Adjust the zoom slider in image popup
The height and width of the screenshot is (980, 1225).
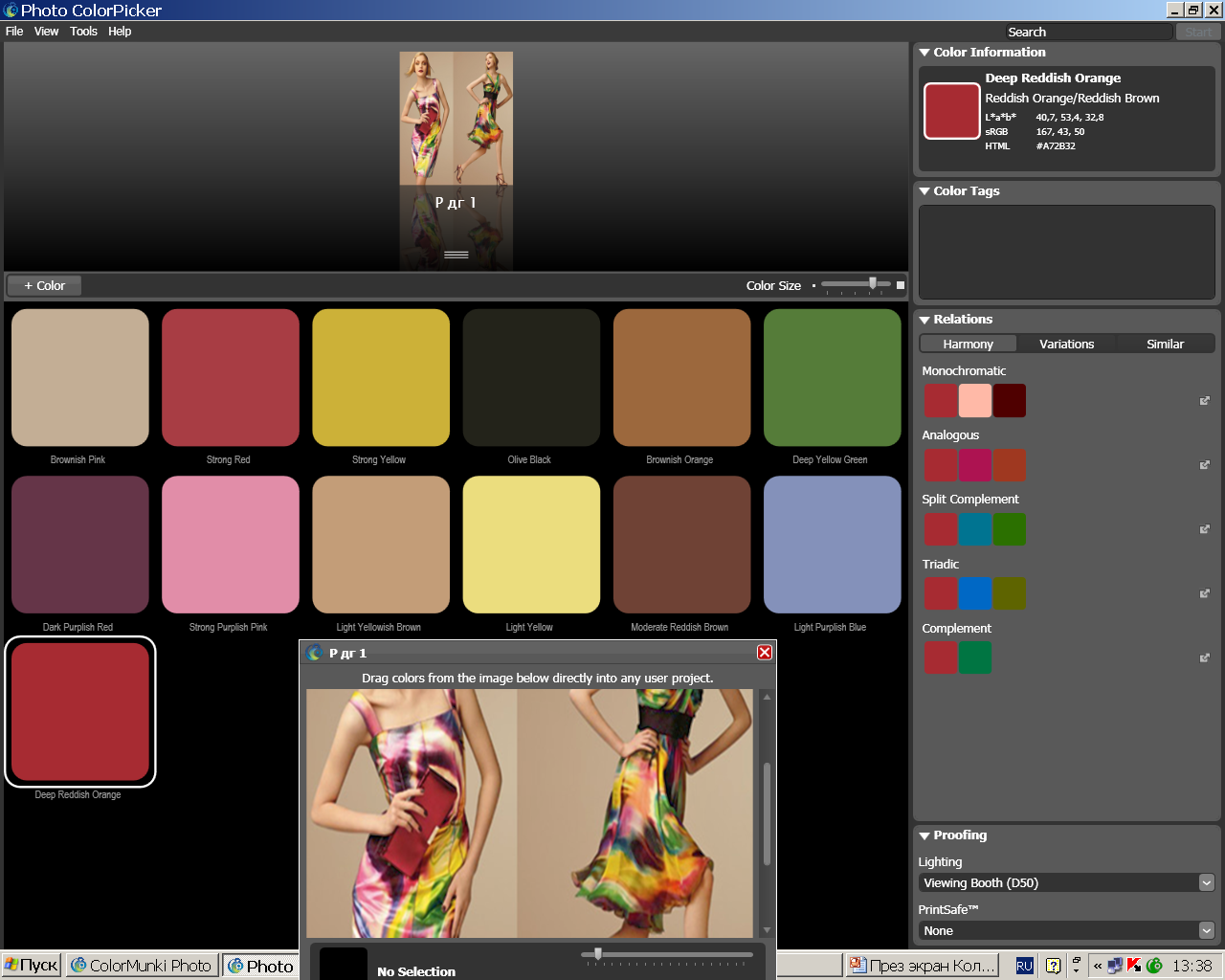[x=598, y=954]
